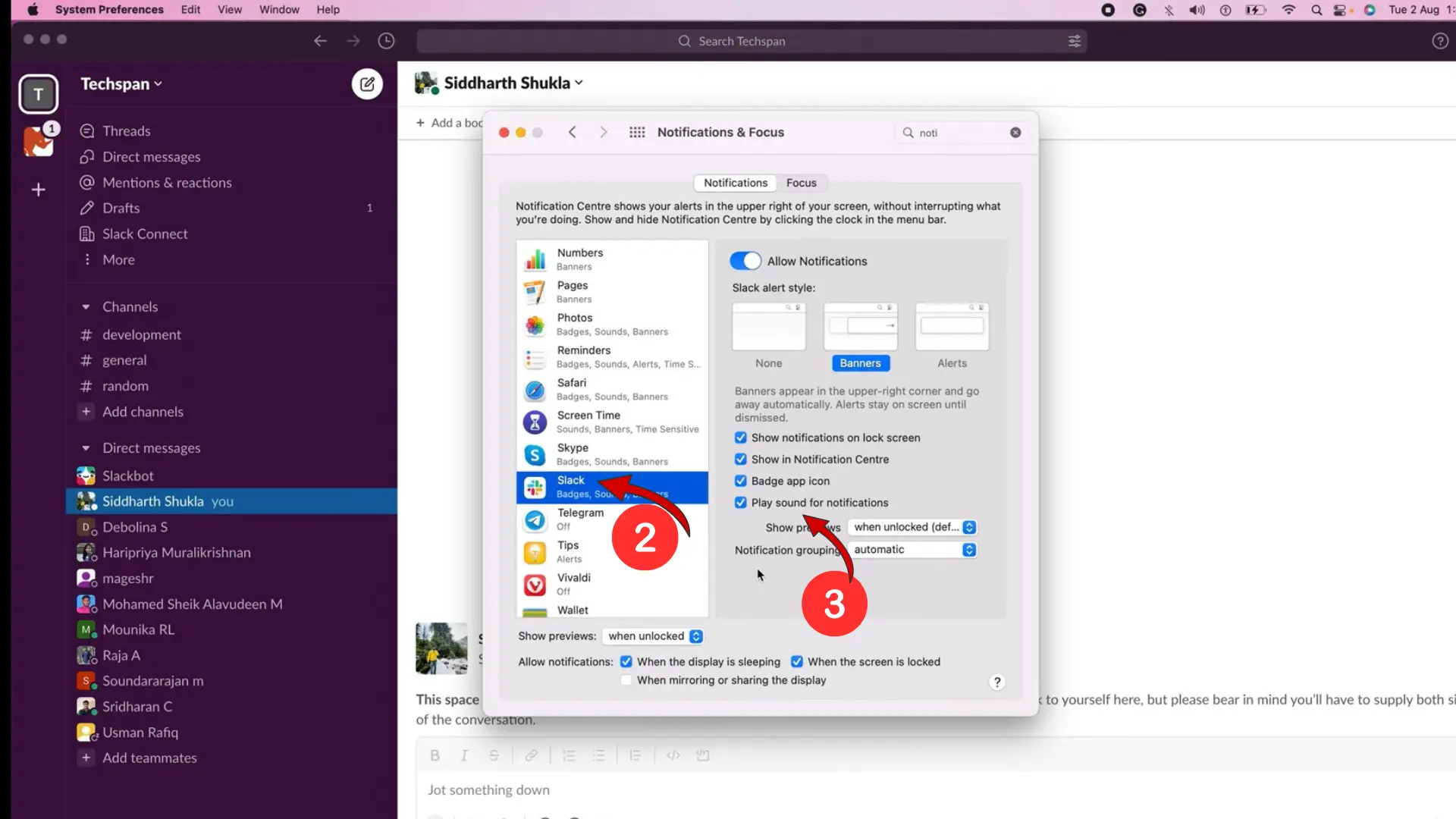This screenshot has height=819, width=1456.
Task: Select Skype in the notifications app list
Action: (612, 454)
